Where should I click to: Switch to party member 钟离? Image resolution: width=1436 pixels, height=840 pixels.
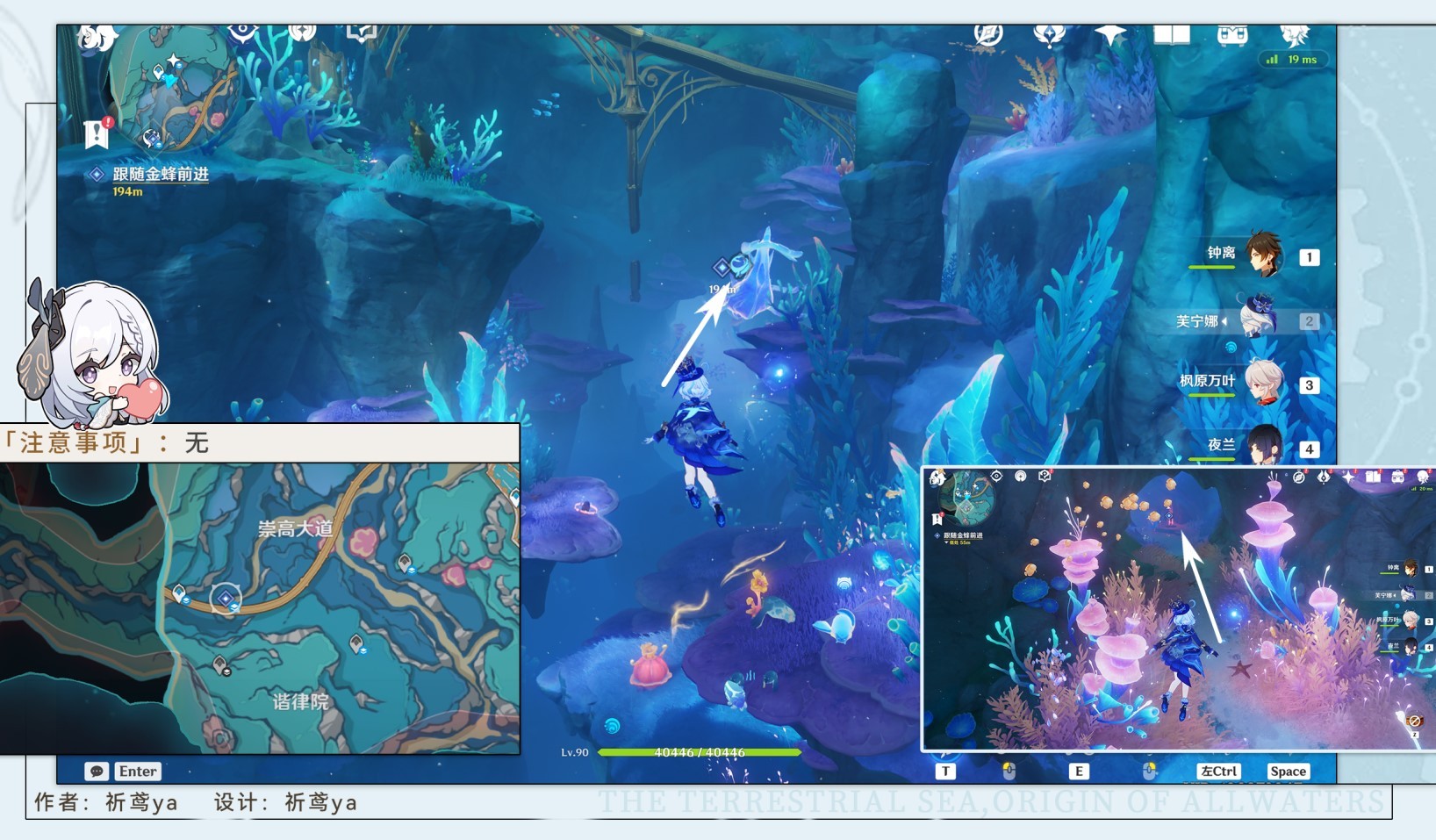[x=1264, y=255]
